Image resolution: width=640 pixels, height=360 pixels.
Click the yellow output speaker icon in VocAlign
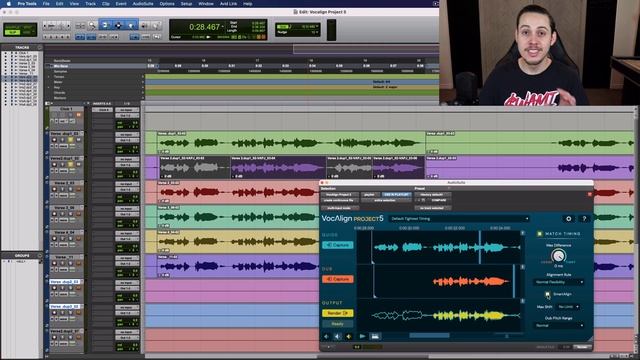(x=349, y=336)
